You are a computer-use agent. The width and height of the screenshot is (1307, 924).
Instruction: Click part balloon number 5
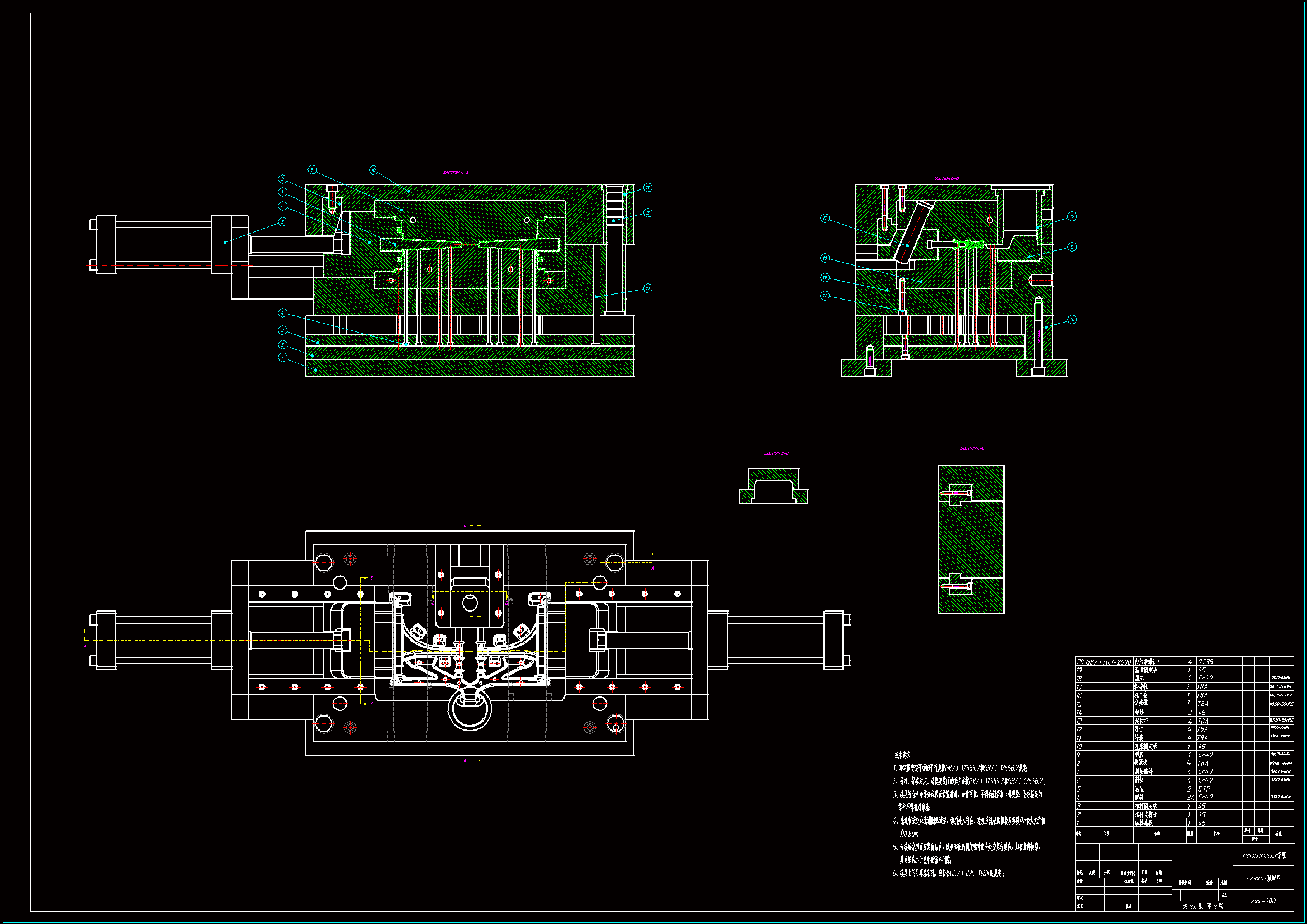(282, 222)
